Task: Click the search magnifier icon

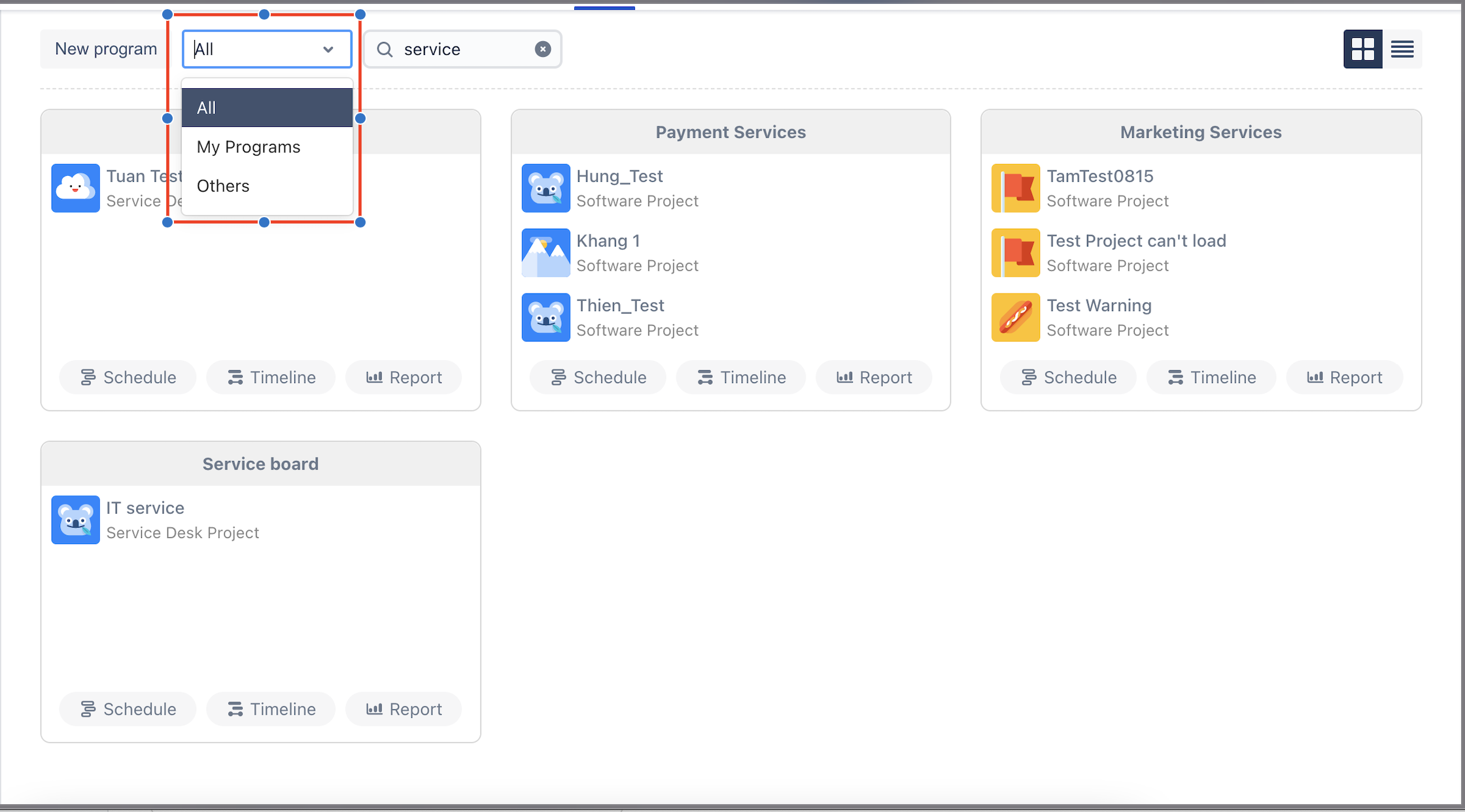Action: point(385,49)
